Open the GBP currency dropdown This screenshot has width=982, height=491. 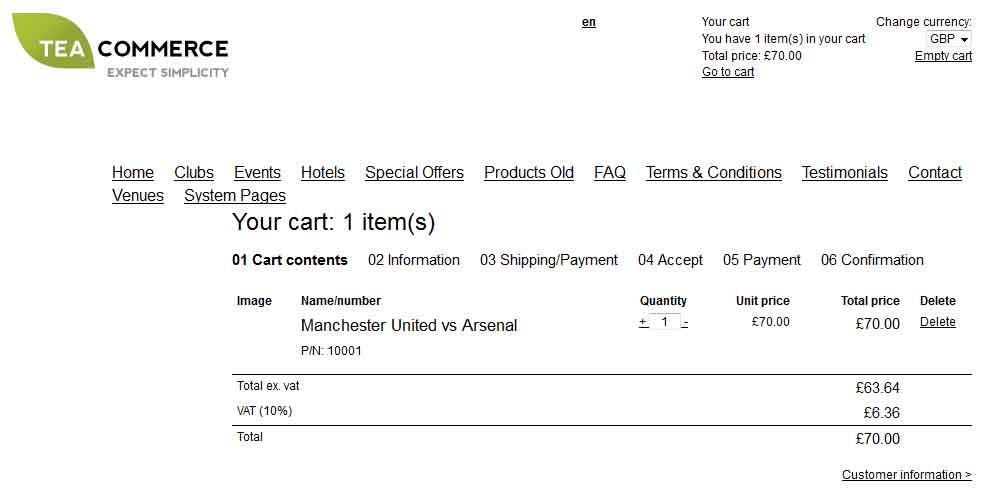point(949,39)
